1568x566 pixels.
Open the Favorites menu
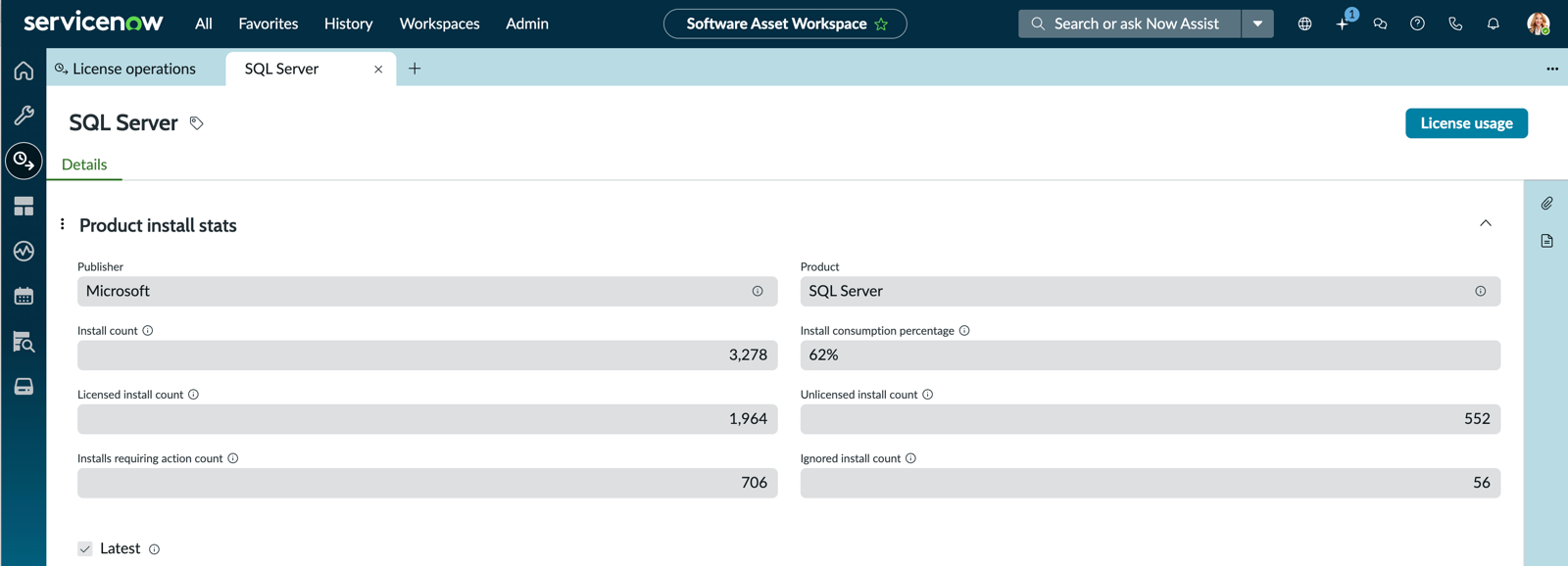(269, 24)
